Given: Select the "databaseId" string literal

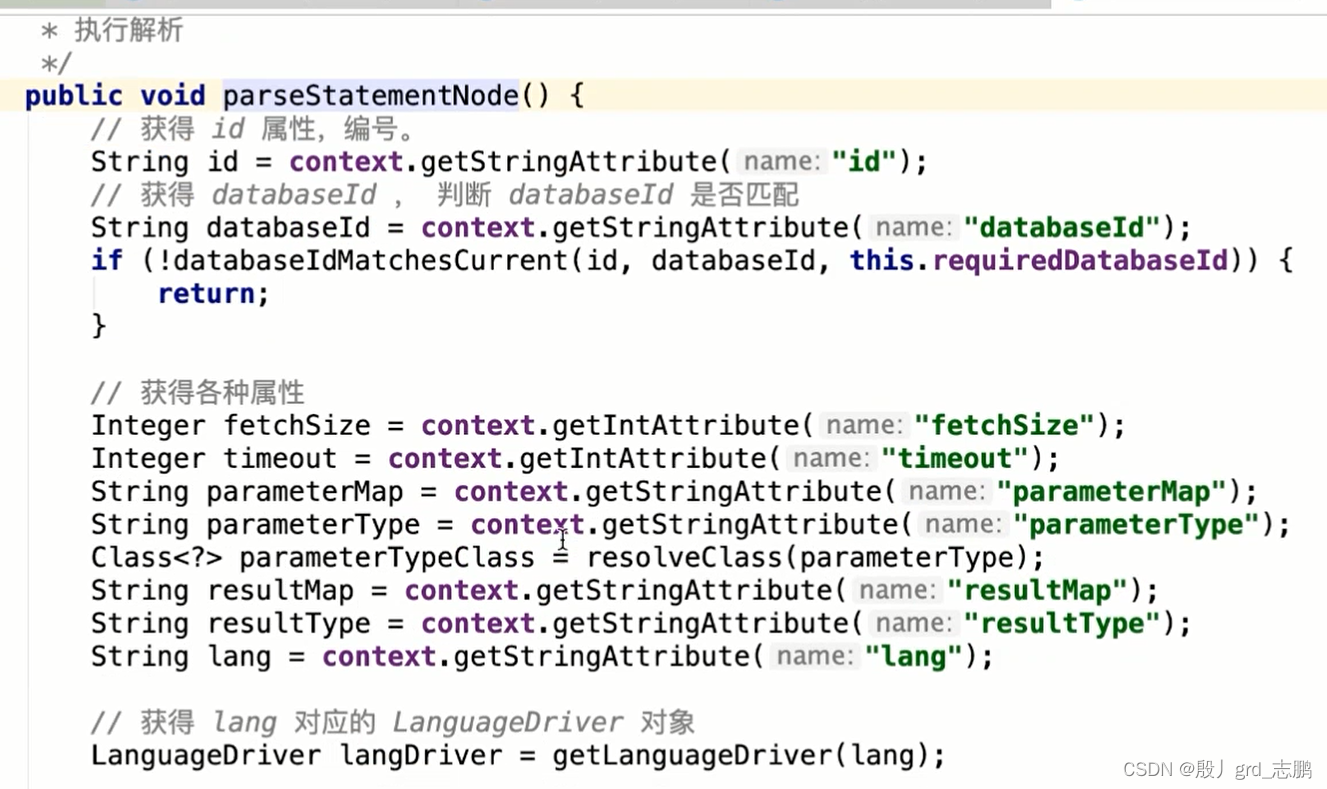Looking at the screenshot, I should [x=1061, y=227].
